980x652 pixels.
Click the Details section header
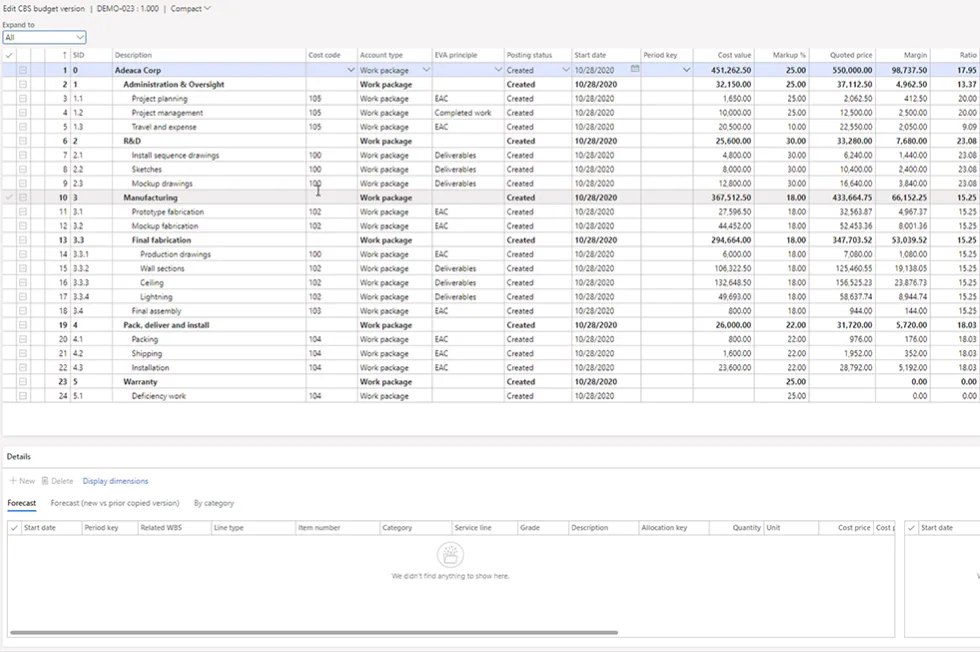click(x=19, y=456)
